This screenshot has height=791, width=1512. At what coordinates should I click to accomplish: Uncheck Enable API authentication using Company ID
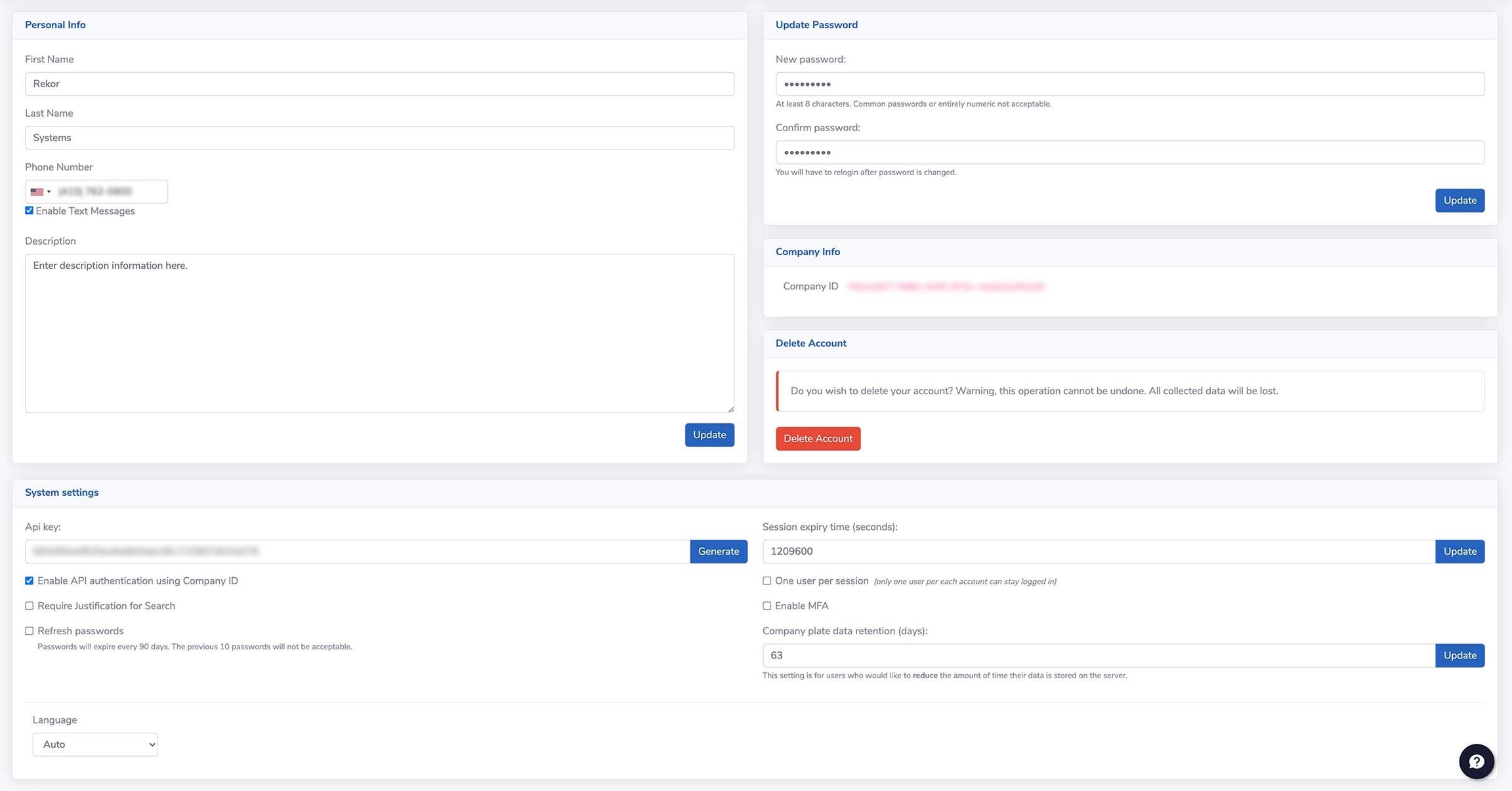pos(29,580)
